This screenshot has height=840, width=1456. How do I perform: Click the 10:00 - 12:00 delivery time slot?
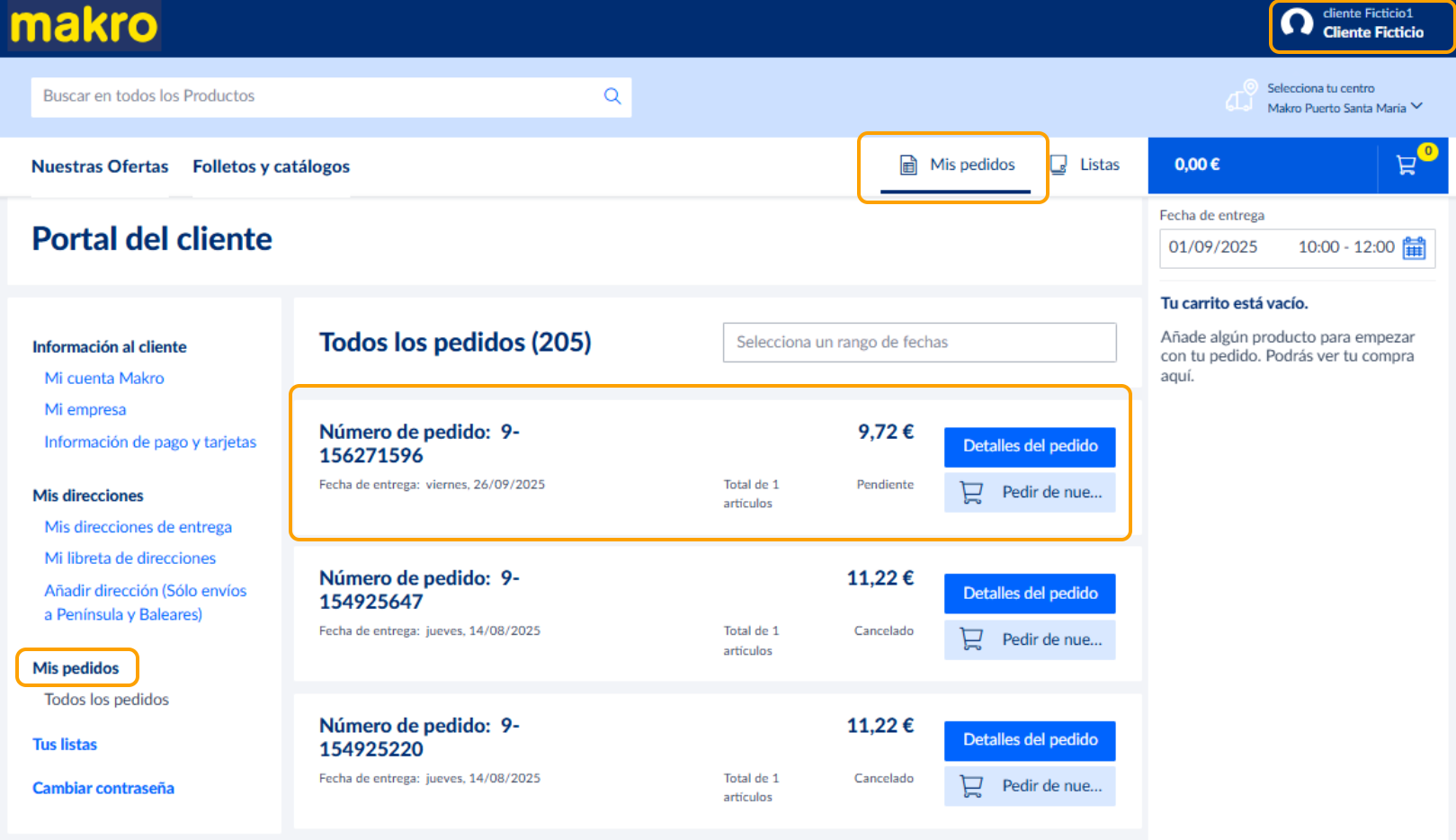click(x=1346, y=247)
